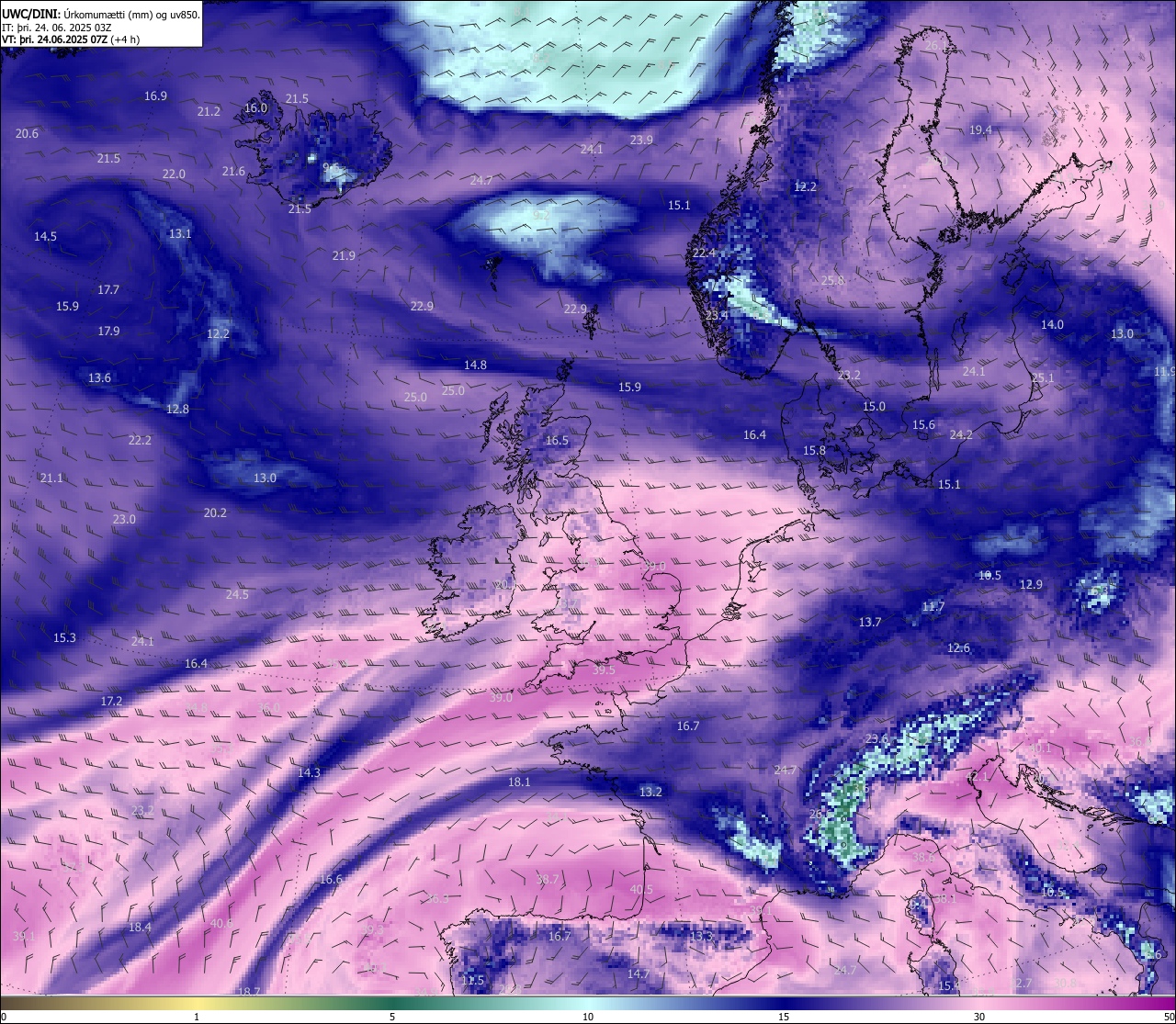
Task: Click the map value 40.5
Action: (x=641, y=890)
